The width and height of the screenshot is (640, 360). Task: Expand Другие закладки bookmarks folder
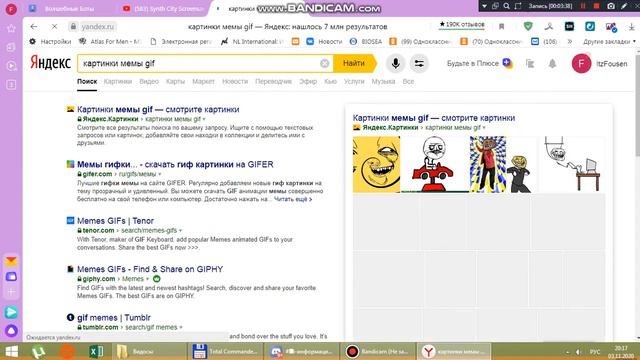pyautogui.click(x=609, y=42)
